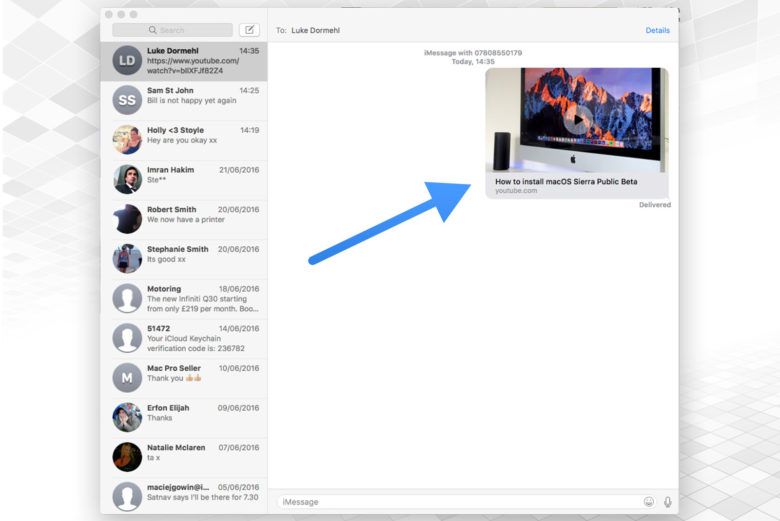The height and width of the screenshot is (521, 780).
Task: Click the microphone dictation icon
Action: coord(667,501)
